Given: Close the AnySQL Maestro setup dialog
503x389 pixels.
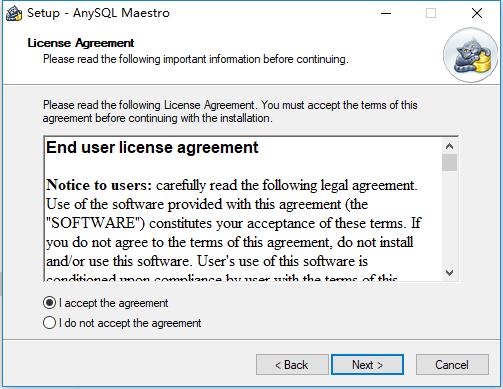Looking at the screenshot, I should pyautogui.click(x=477, y=13).
